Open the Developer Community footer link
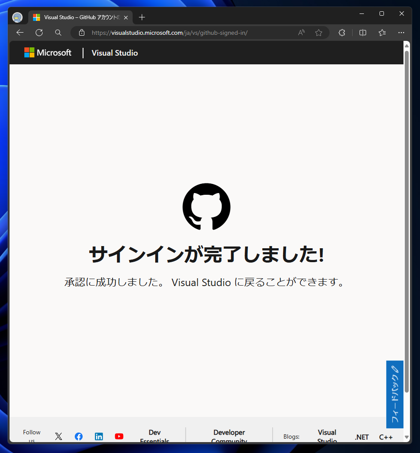This screenshot has height=453, width=420. 229,436
